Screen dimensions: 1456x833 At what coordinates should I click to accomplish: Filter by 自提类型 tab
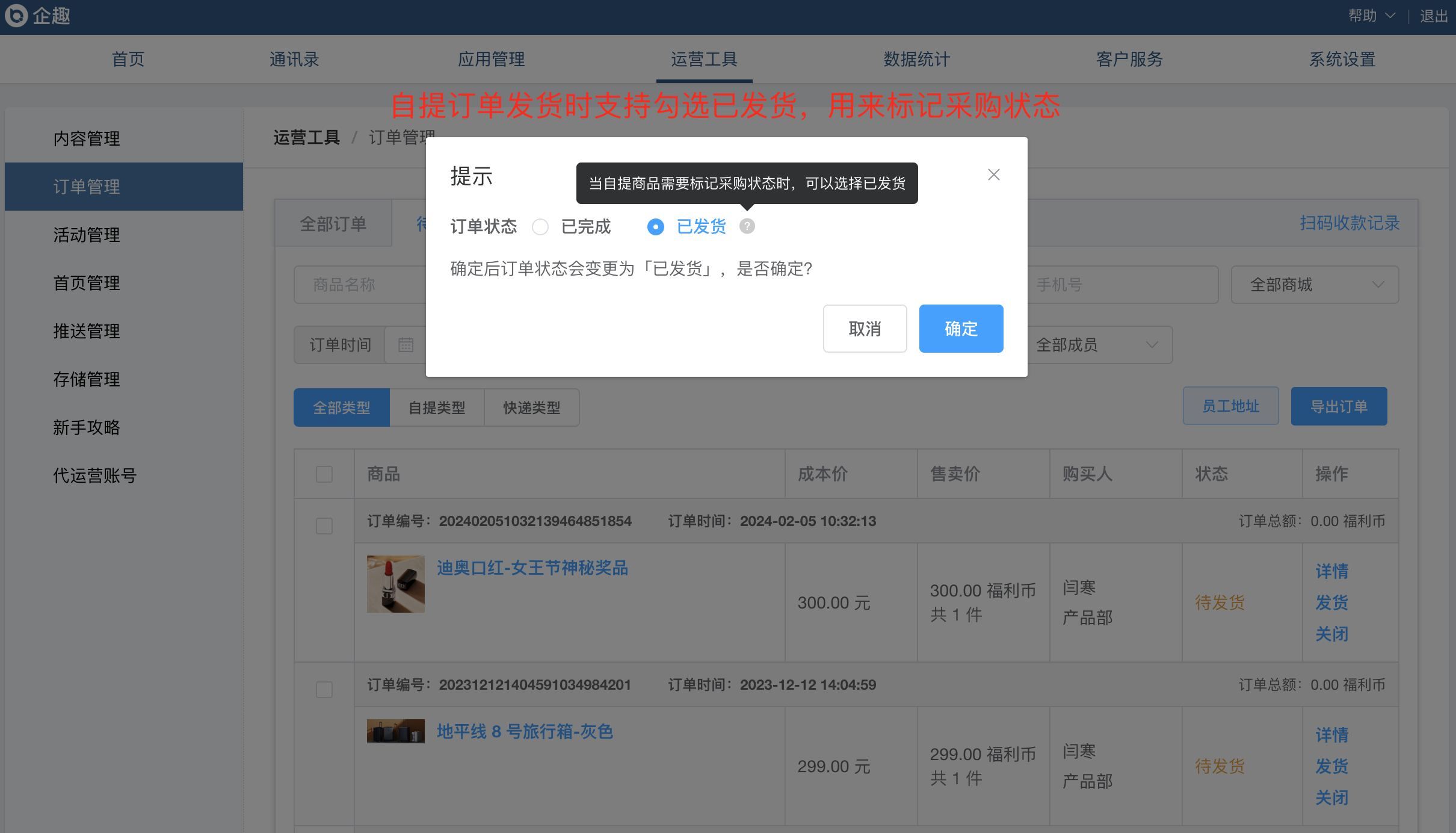pos(437,407)
